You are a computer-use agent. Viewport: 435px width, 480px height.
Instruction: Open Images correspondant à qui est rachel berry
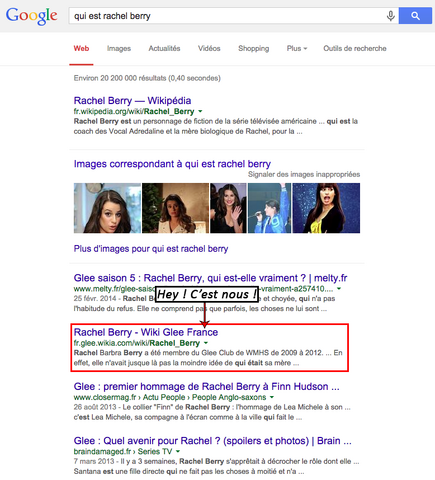point(172,164)
